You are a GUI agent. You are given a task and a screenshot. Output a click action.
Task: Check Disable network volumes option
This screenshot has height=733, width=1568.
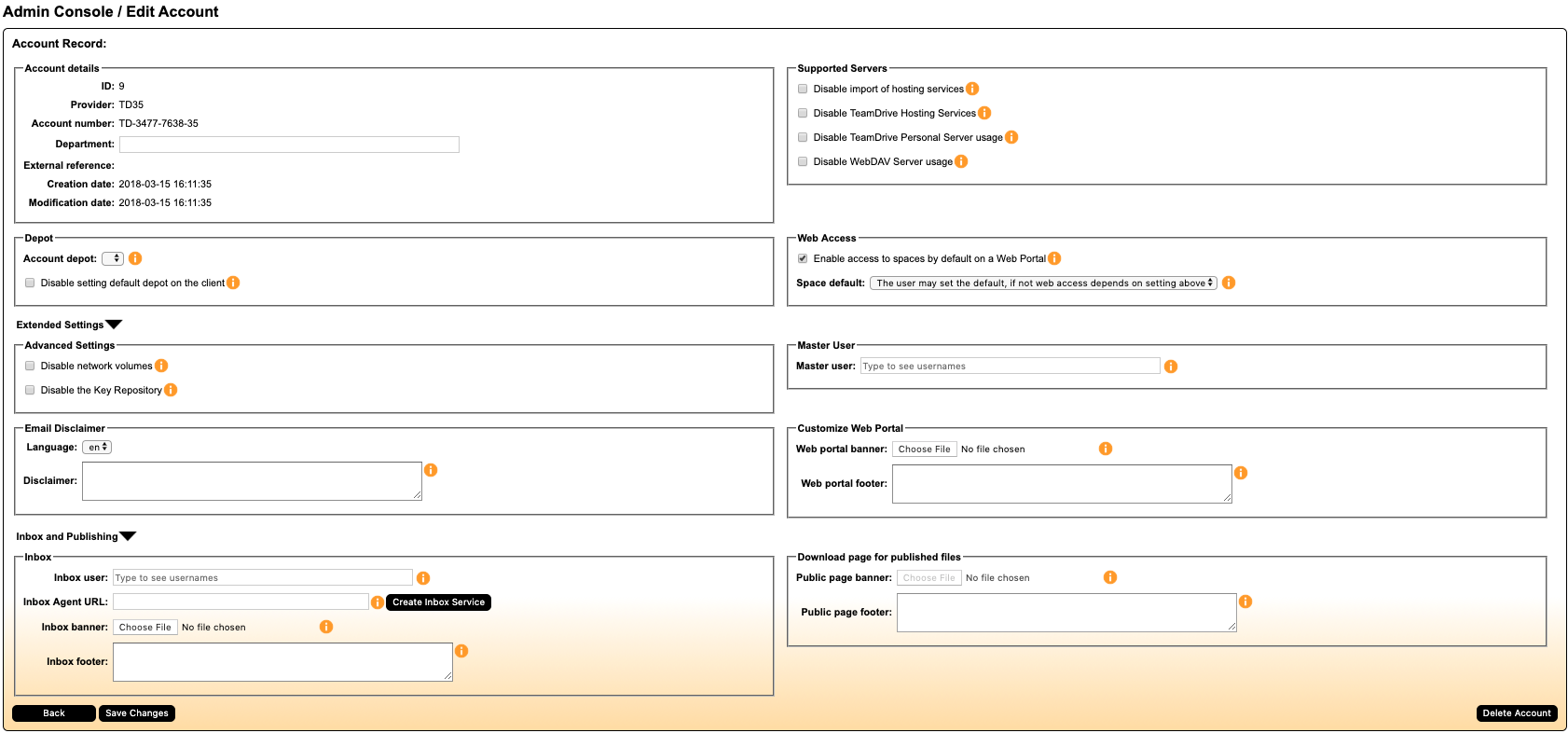pos(30,366)
